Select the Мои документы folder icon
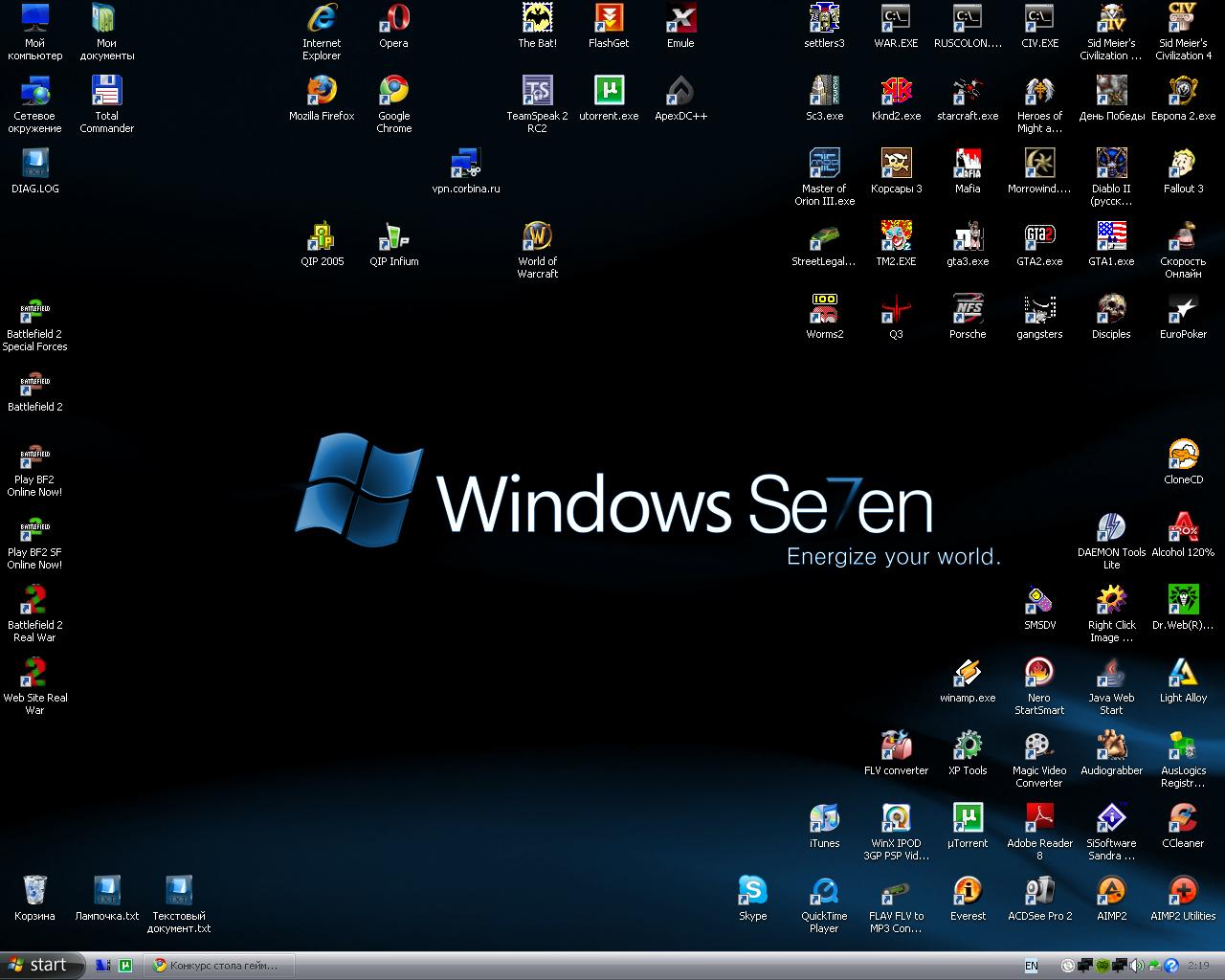Screen dimensions: 1225x980 pos(106,18)
